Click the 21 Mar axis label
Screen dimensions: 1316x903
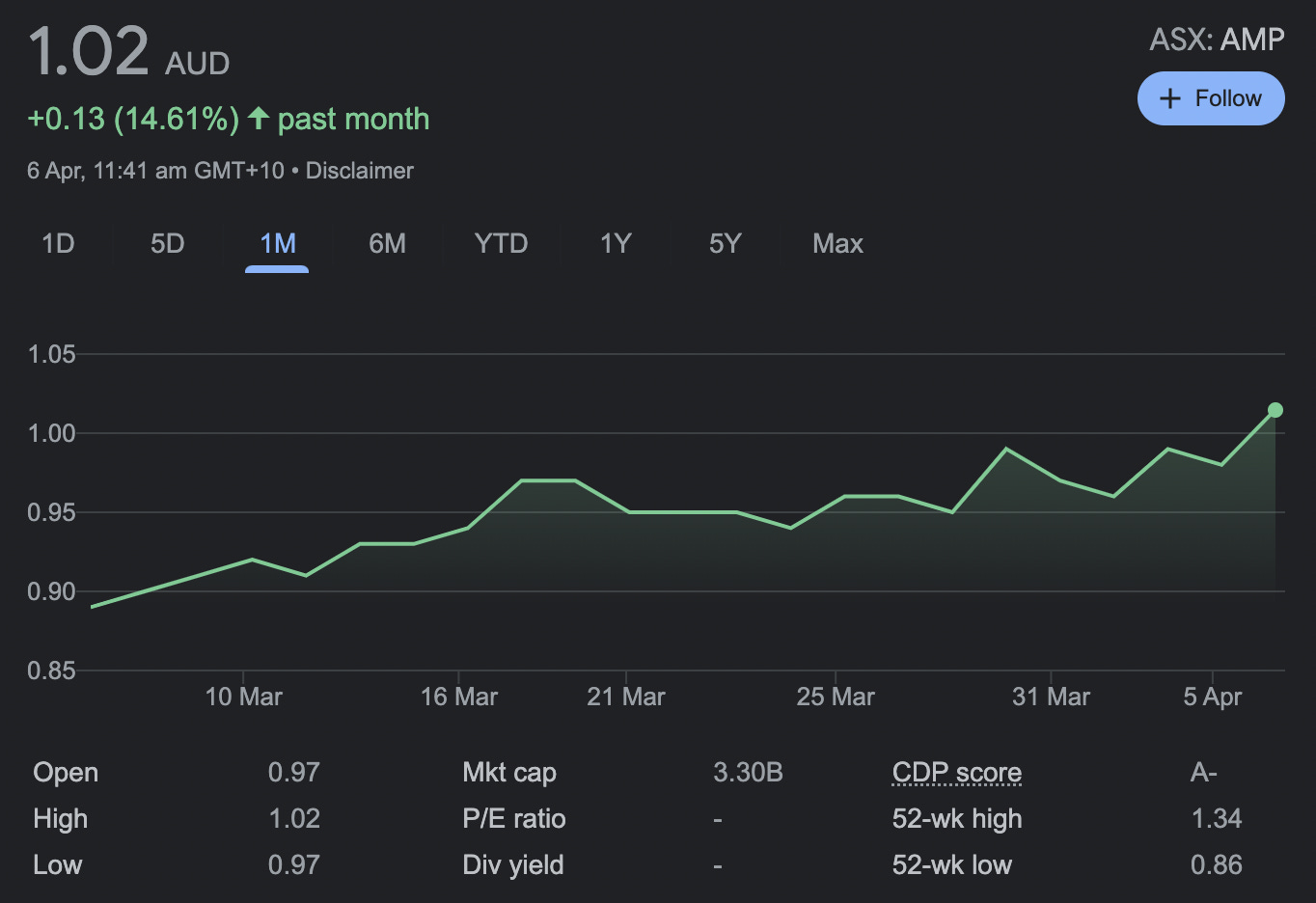pyautogui.click(x=626, y=697)
